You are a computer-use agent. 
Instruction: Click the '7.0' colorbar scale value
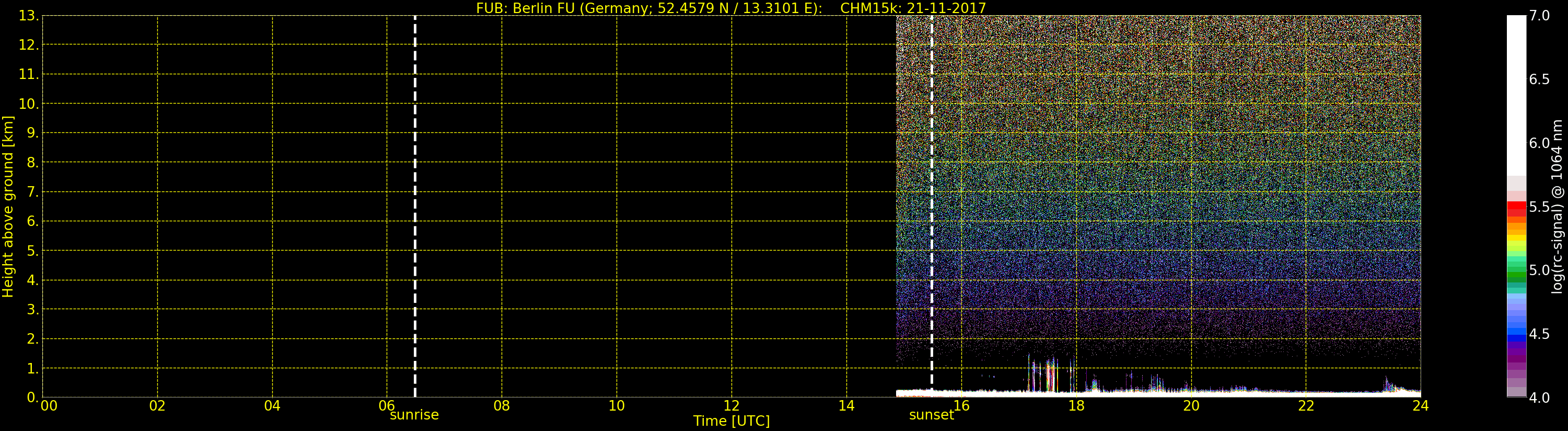pyautogui.click(x=1539, y=16)
